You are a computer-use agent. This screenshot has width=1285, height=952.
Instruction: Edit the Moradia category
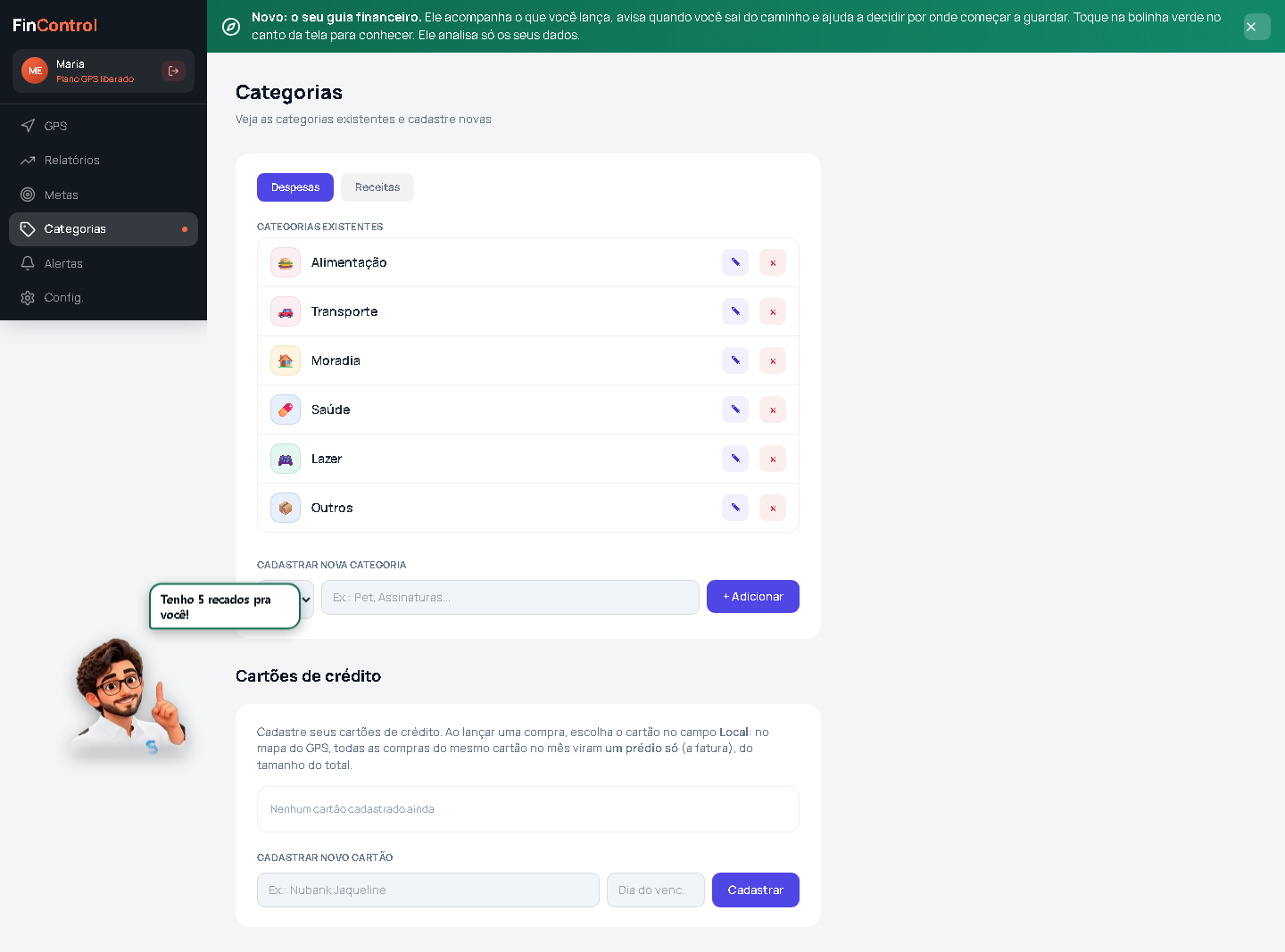point(735,360)
